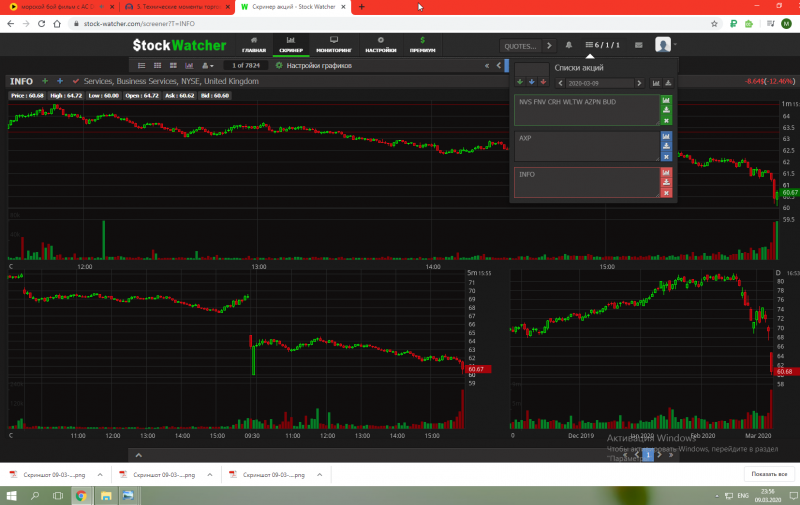Show all lists chart icon by date
The width and height of the screenshot is (800, 505).
(656, 83)
